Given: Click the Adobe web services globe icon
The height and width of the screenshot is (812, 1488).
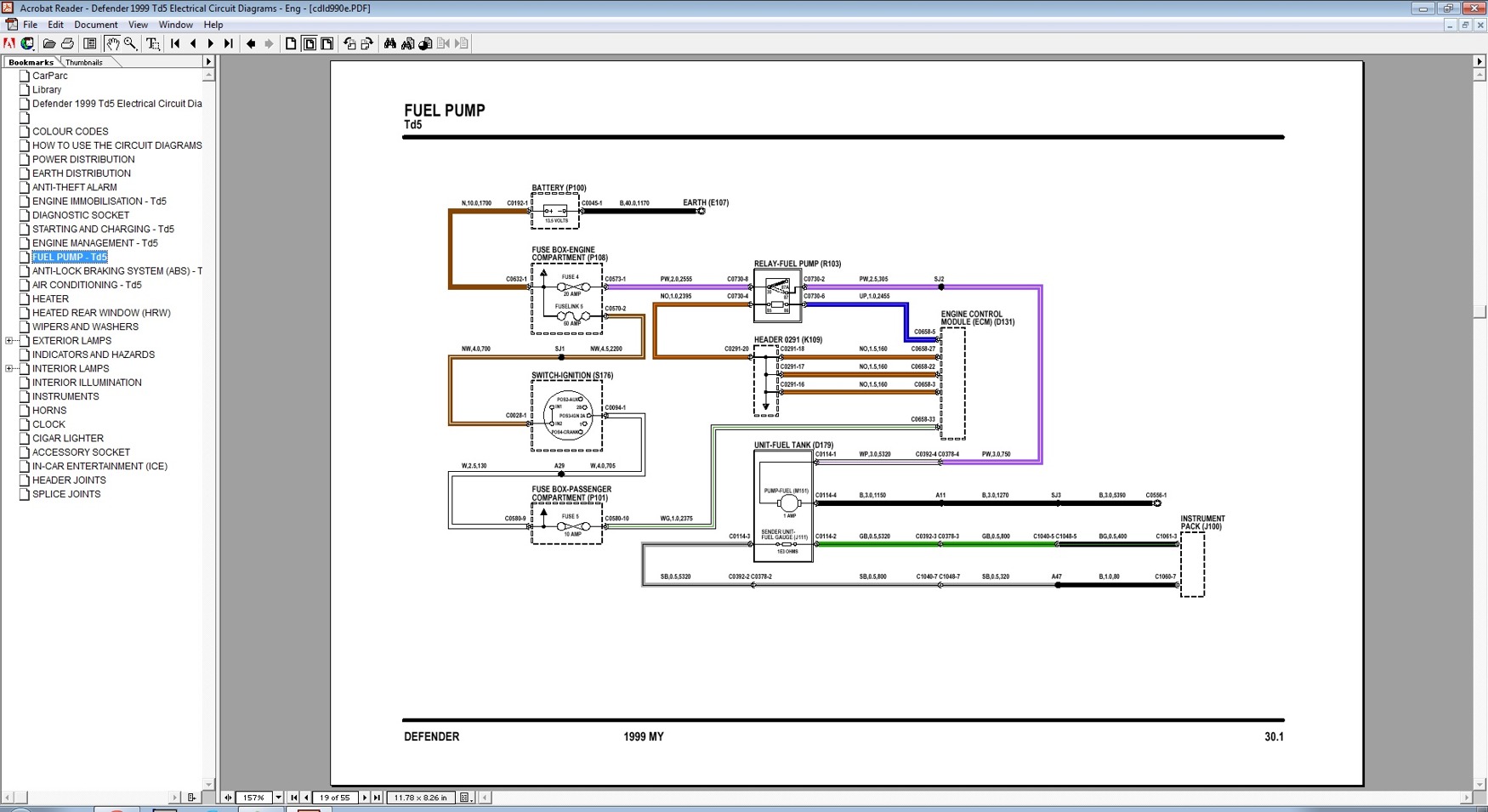Looking at the screenshot, I should coord(27,43).
